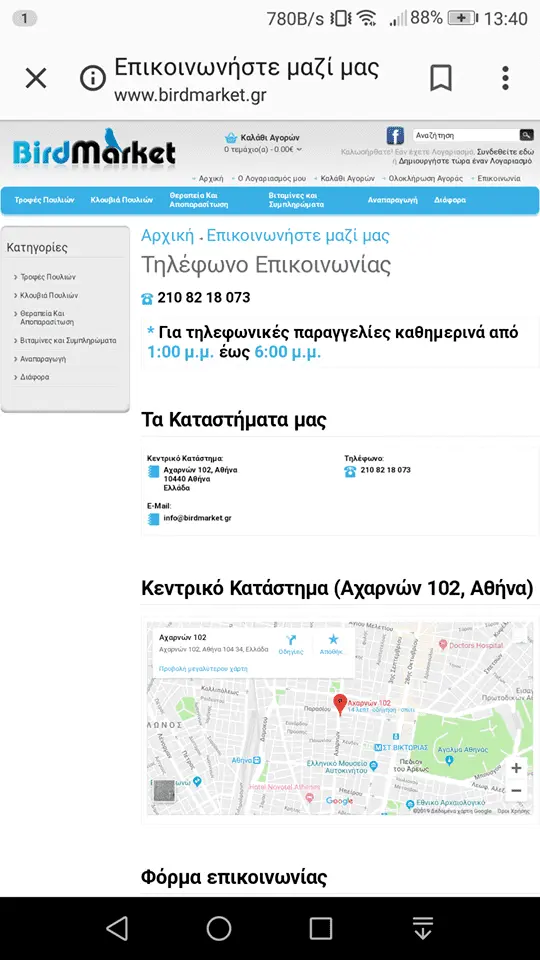This screenshot has height=960, width=540.
Task: Tap hide navigation bar arrow icon
Action: click(x=422, y=928)
